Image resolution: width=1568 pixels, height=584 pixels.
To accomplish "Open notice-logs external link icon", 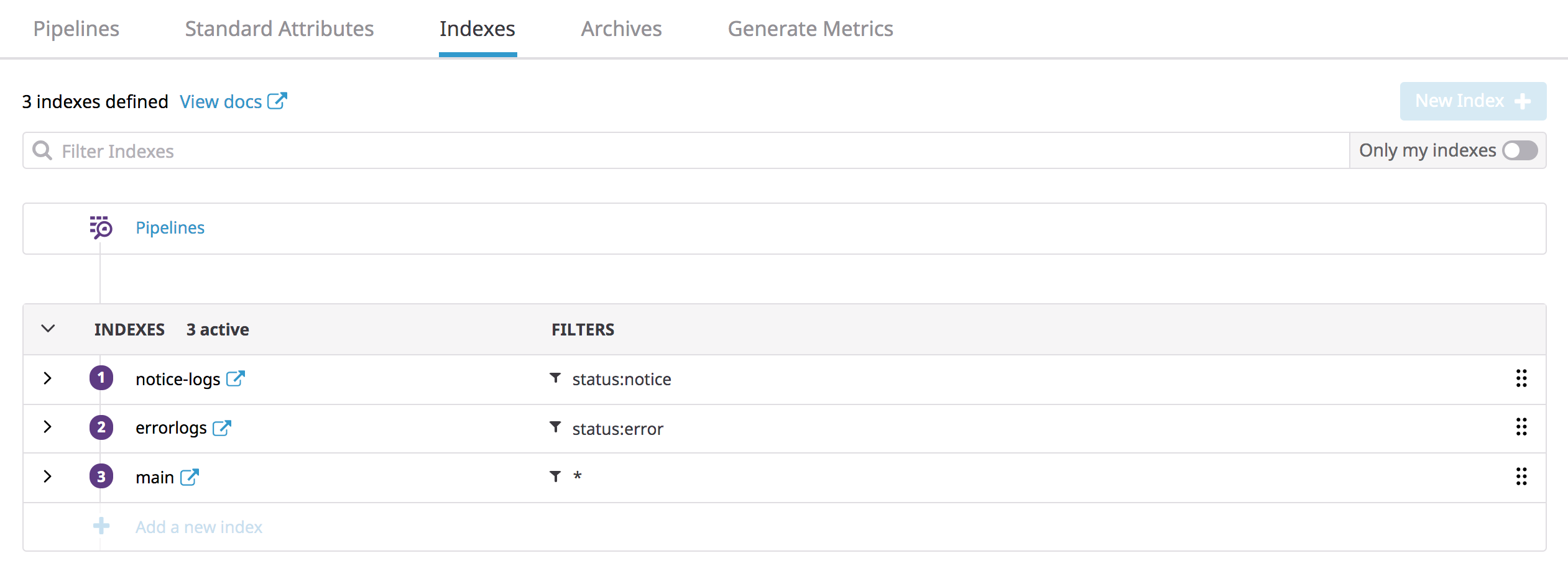I will point(236,379).
